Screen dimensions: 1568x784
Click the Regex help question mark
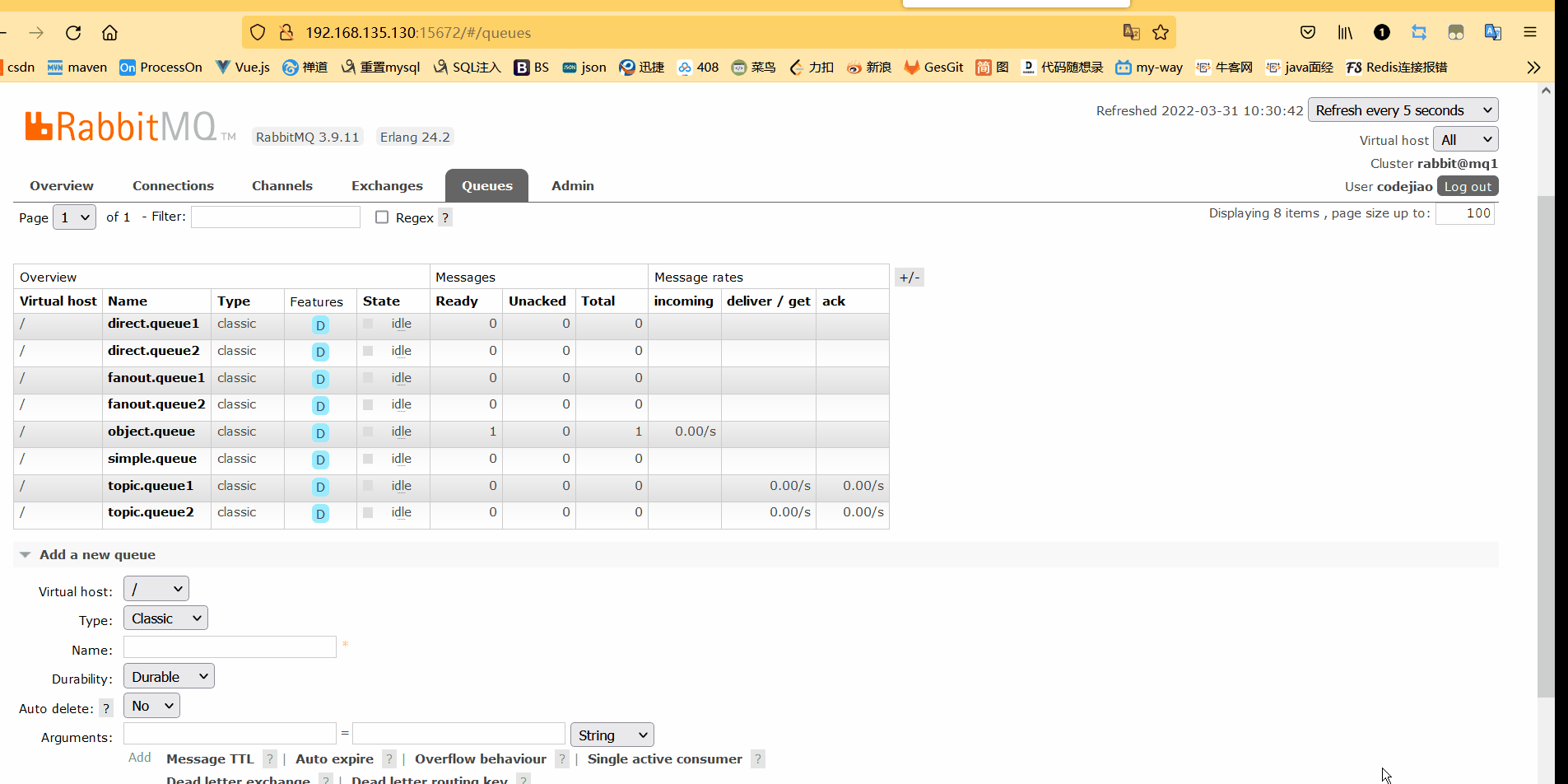pos(445,217)
